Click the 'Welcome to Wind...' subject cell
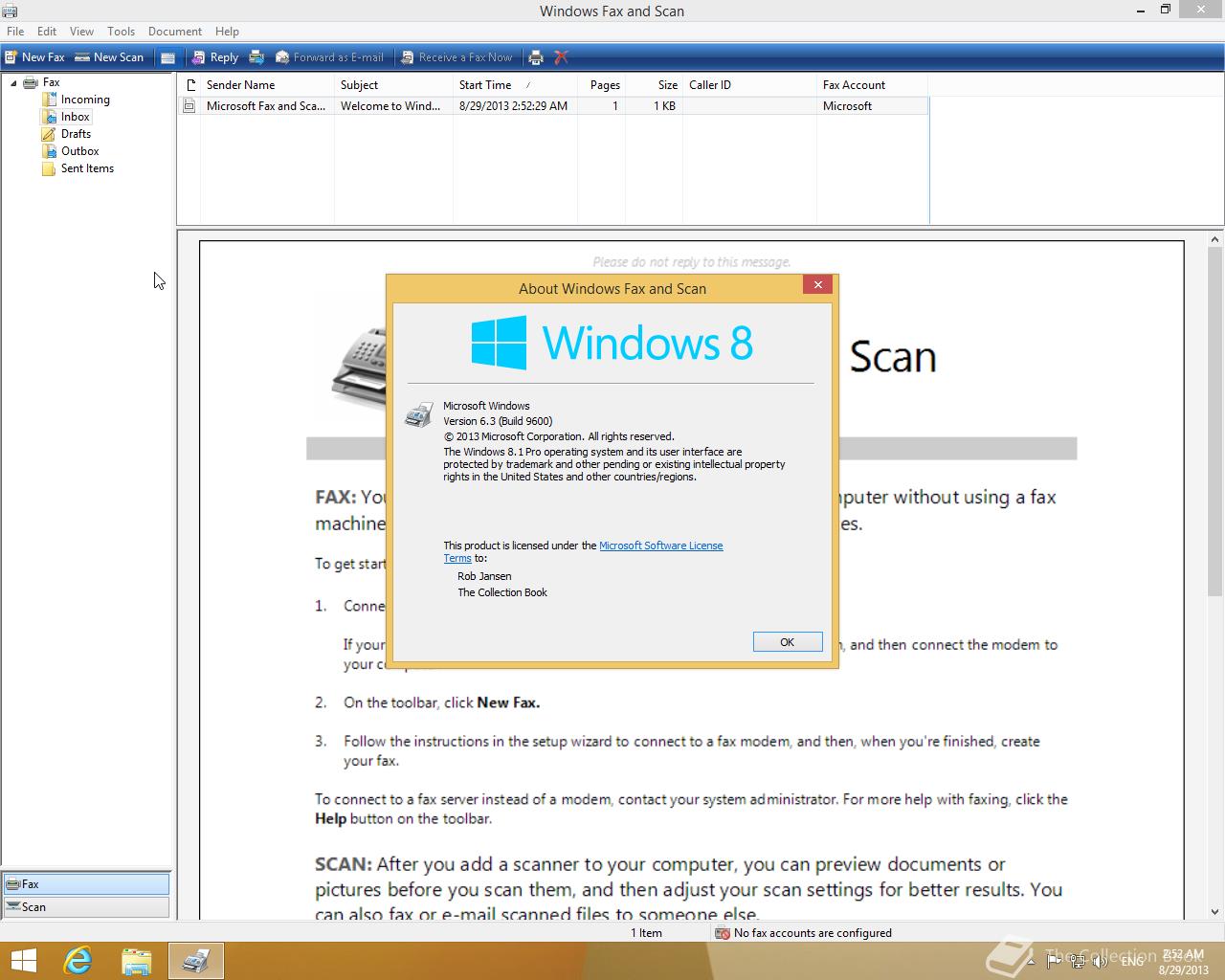Screen dimensions: 1225x980 (390, 106)
